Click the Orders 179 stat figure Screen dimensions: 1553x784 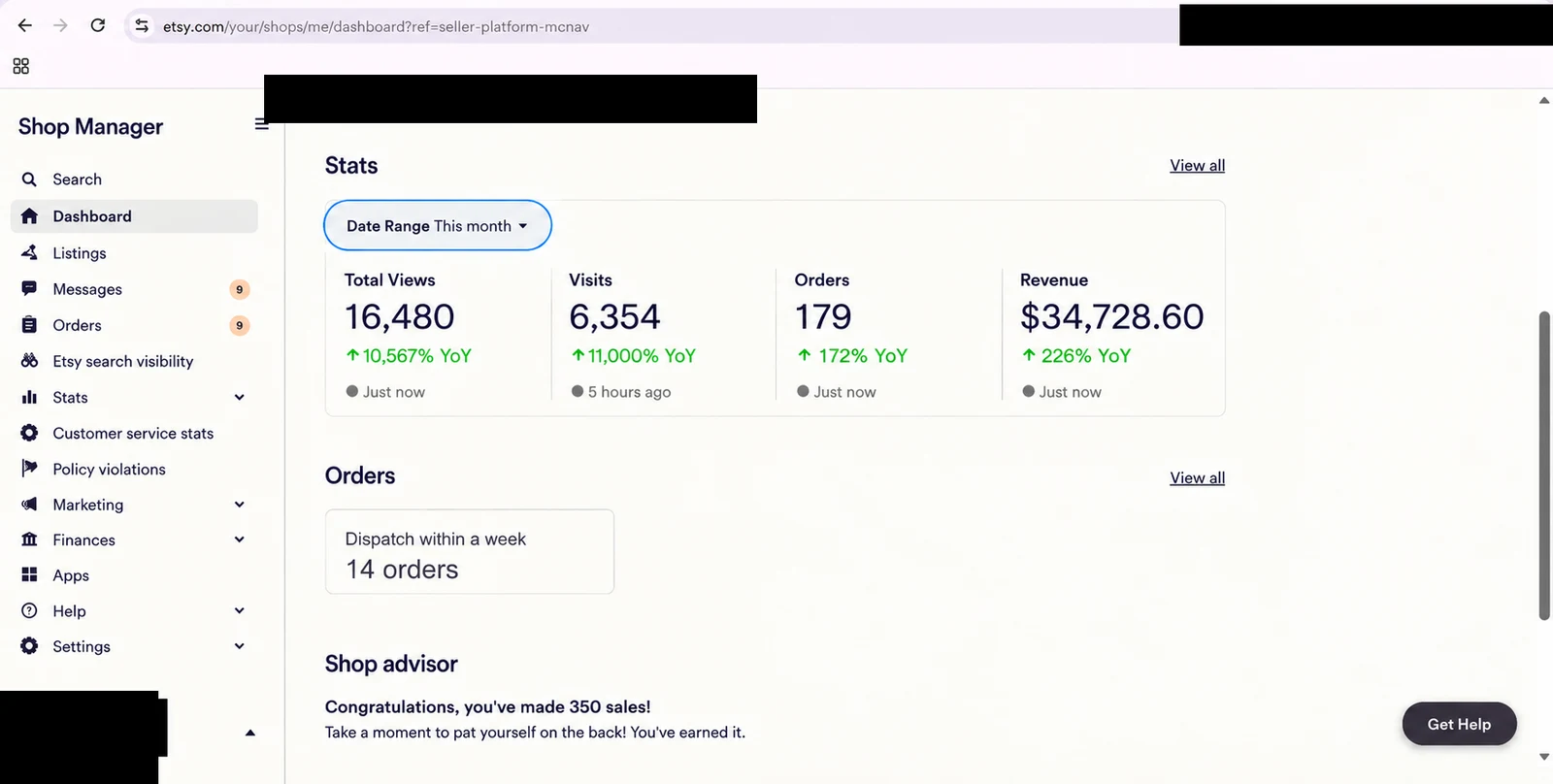point(823,316)
